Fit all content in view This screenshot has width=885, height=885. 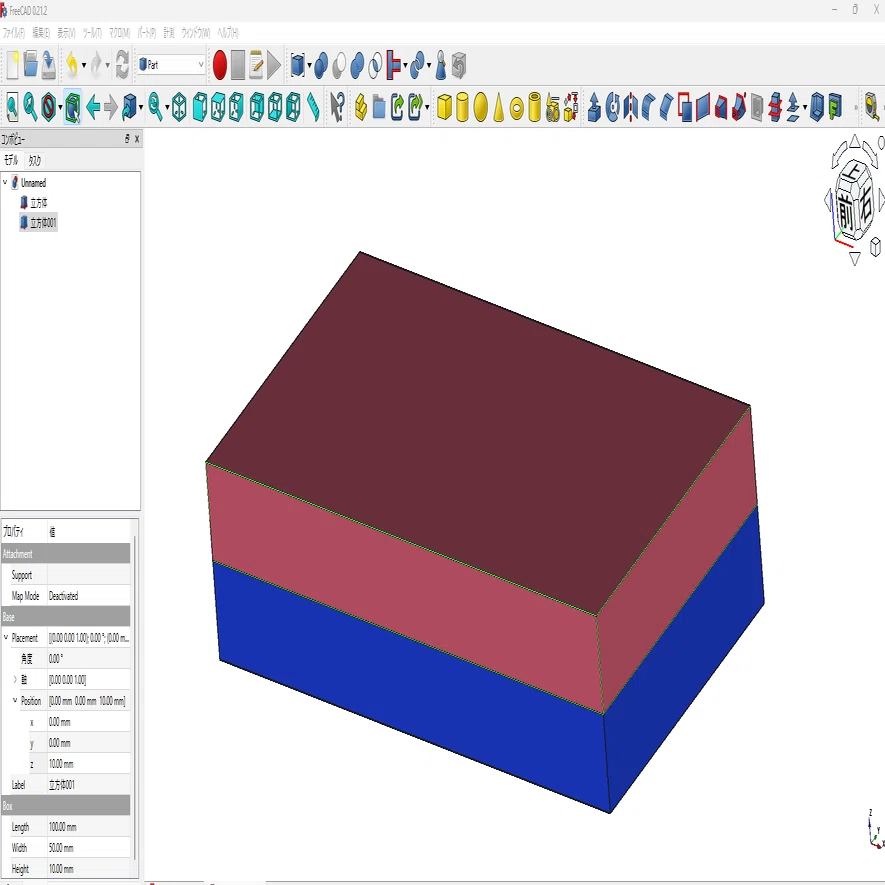pos(12,107)
